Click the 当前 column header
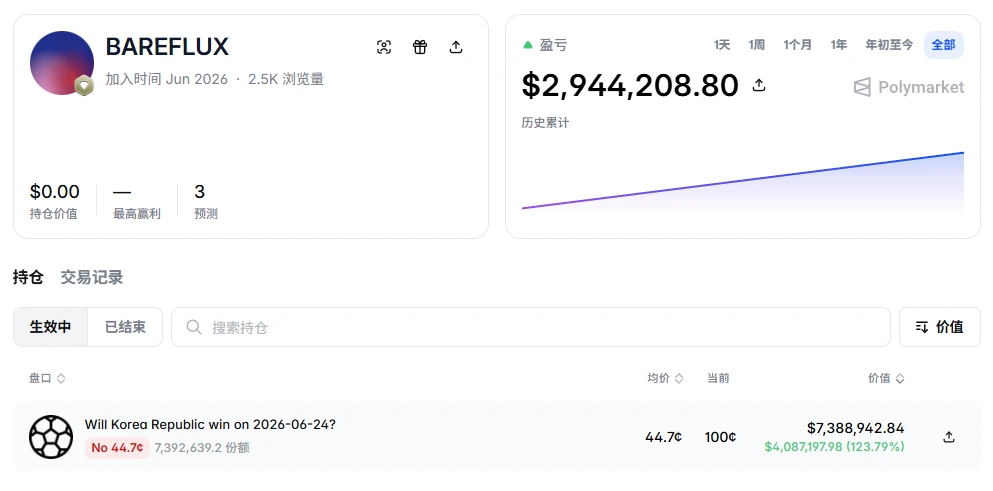 tap(718, 378)
